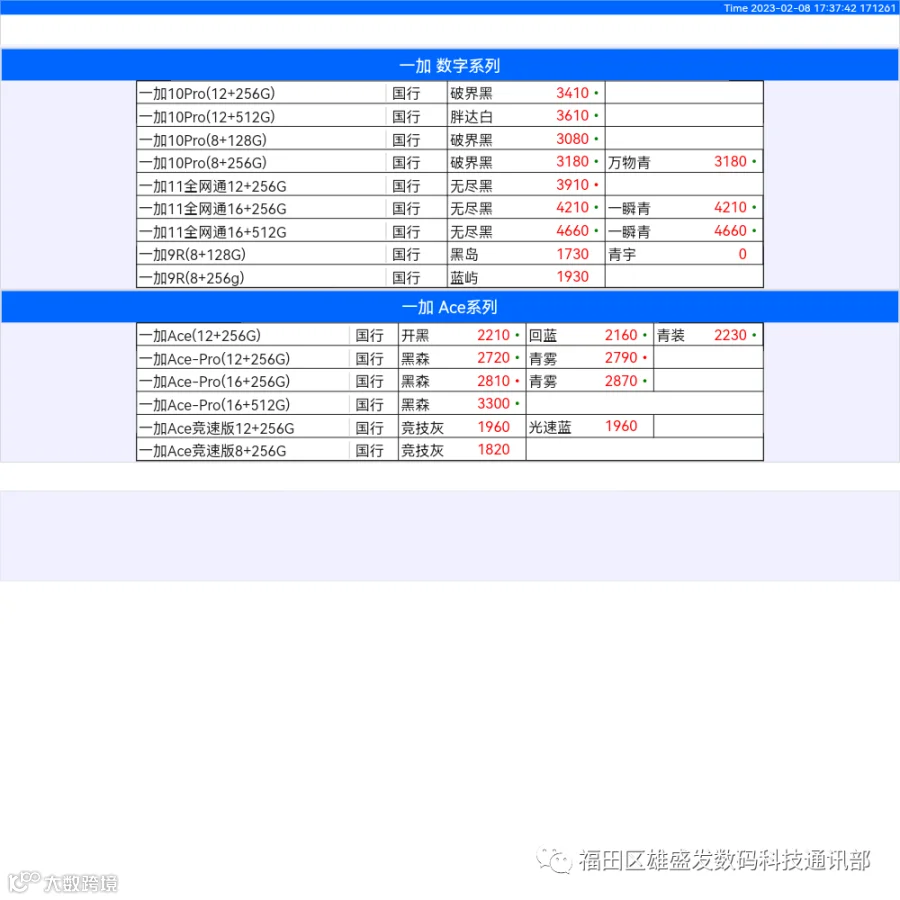Select the 一加 数字系列 section header
The width and height of the screenshot is (900, 900).
pos(449,65)
